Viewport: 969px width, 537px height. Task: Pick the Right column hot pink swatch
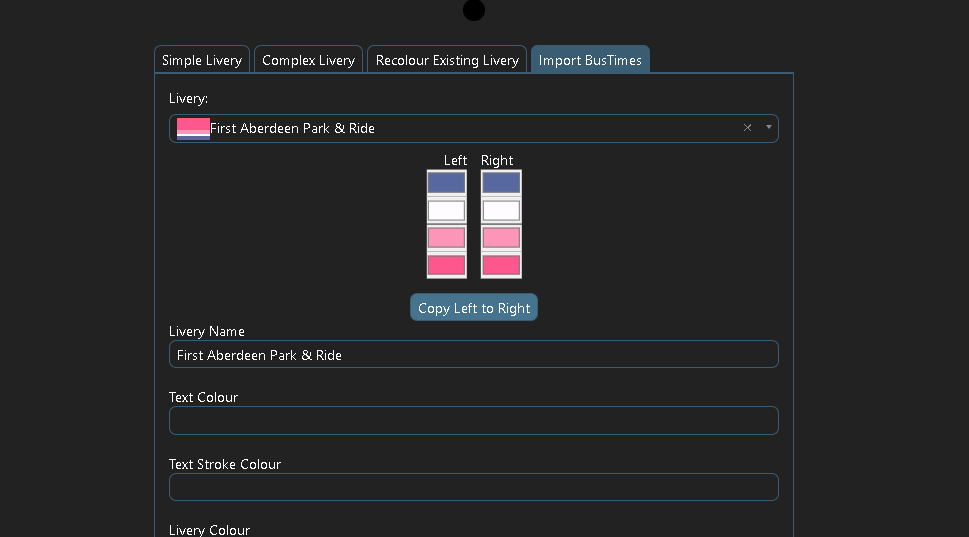point(501,266)
